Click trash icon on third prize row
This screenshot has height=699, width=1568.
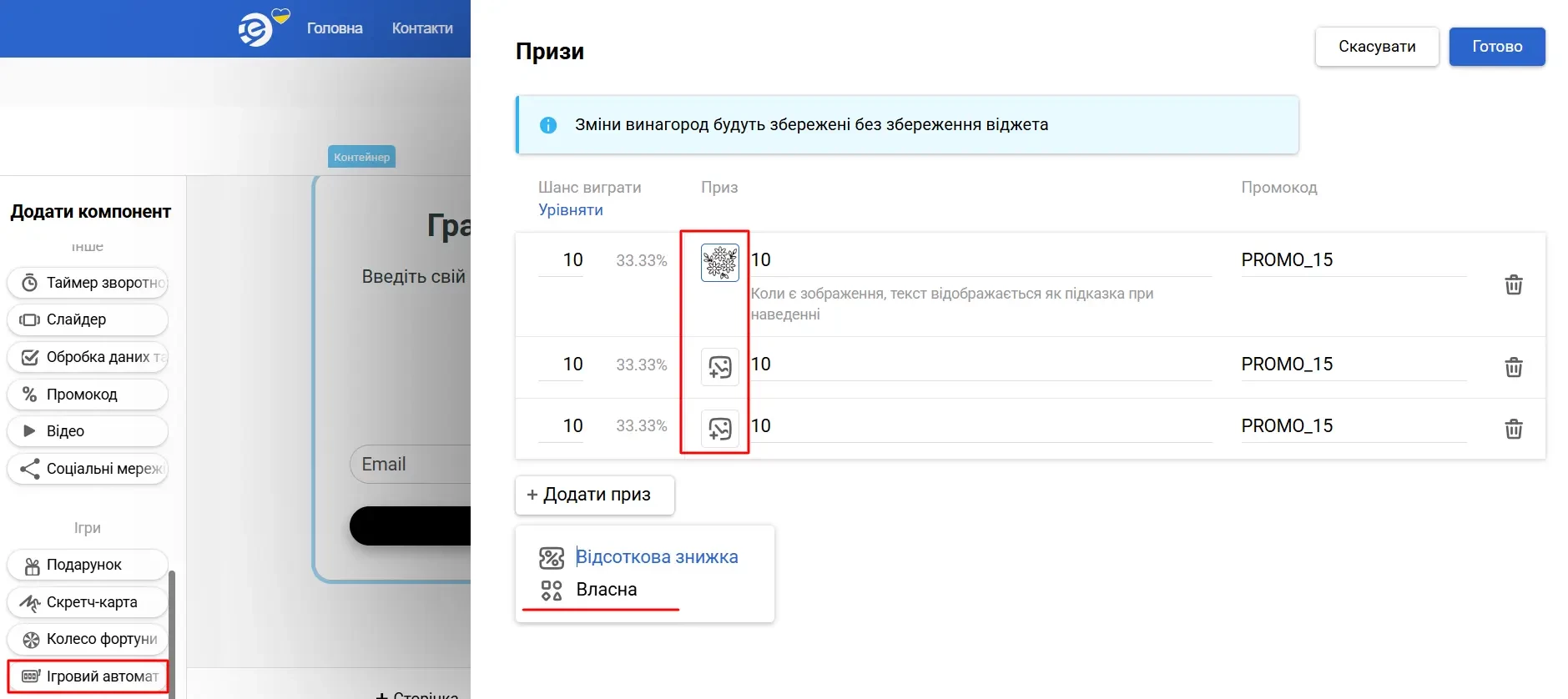click(x=1513, y=429)
